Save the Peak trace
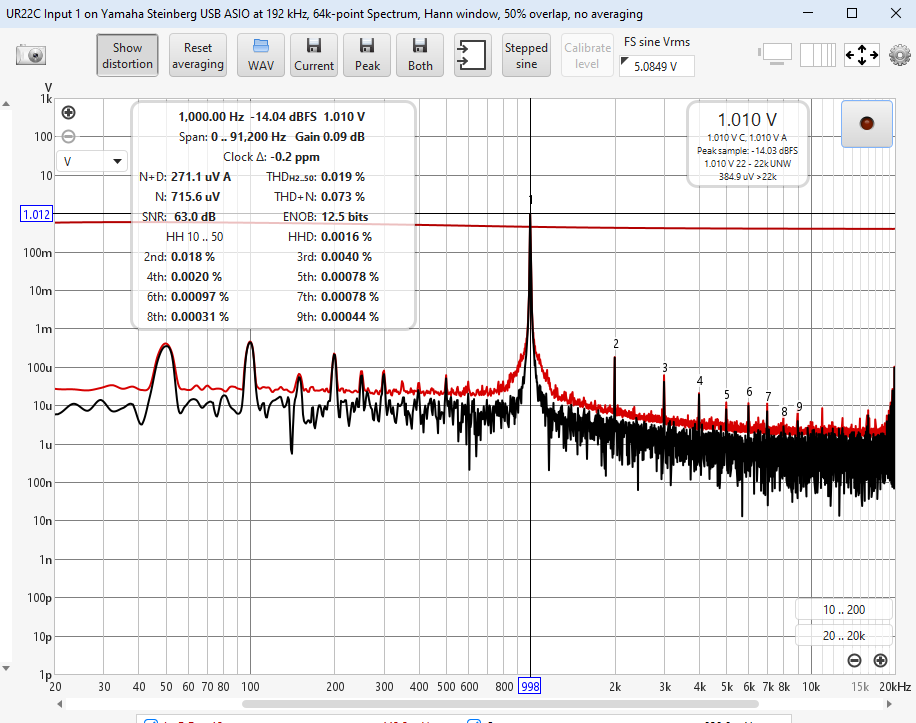The height and width of the screenshot is (723, 916). click(367, 55)
